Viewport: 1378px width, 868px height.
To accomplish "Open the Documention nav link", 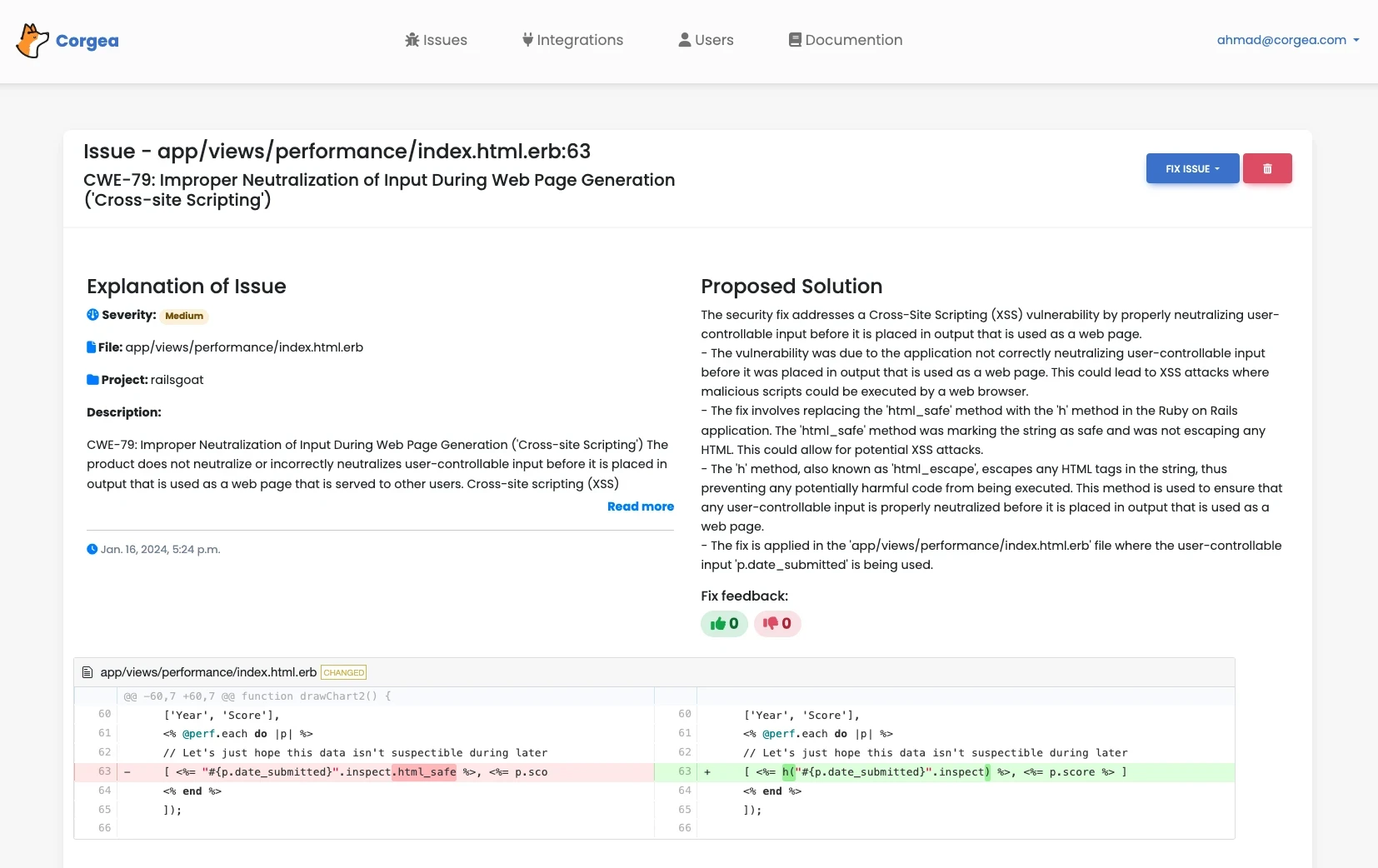I will [845, 40].
